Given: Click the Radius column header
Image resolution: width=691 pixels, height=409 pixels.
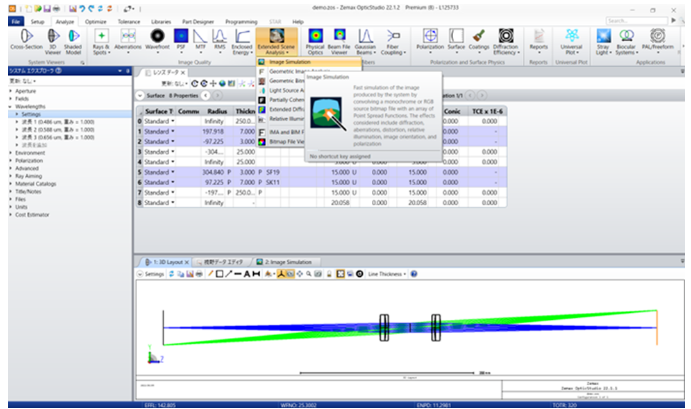Looking at the screenshot, I should pyautogui.click(x=217, y=111).
